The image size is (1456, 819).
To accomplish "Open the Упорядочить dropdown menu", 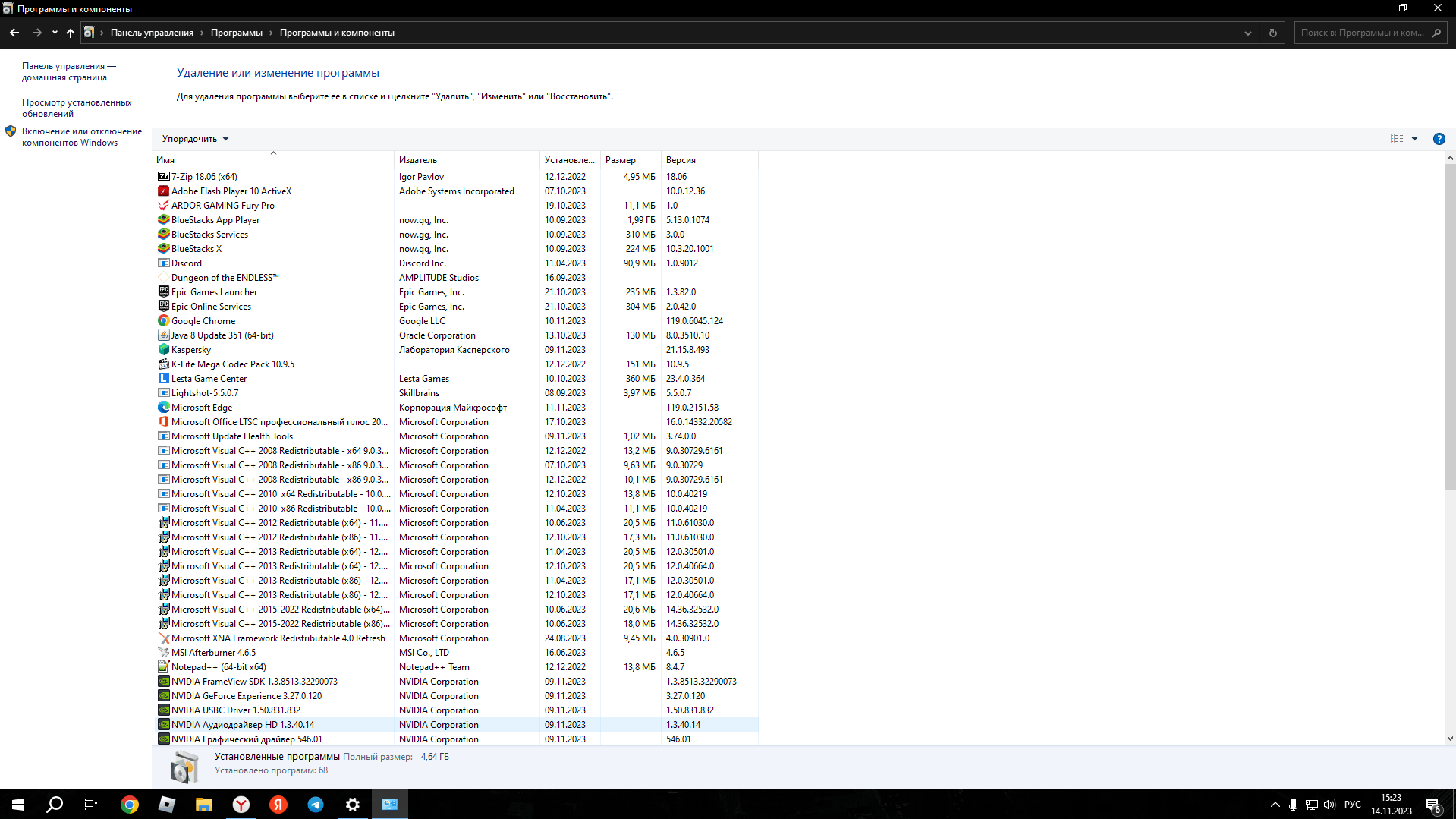I will tap(195, 139).
